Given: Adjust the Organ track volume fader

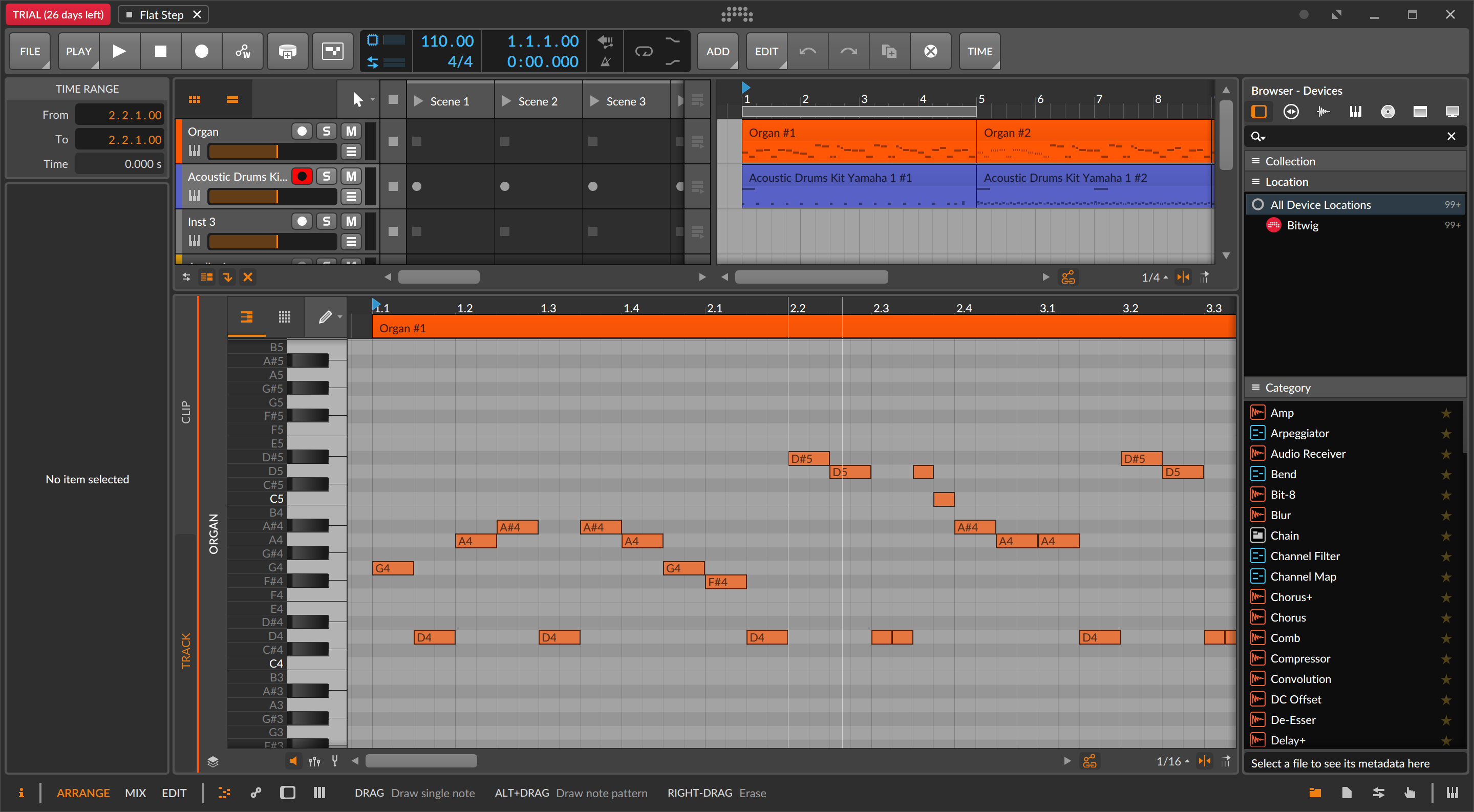Looking at the screenshot, I should [272, 151].
